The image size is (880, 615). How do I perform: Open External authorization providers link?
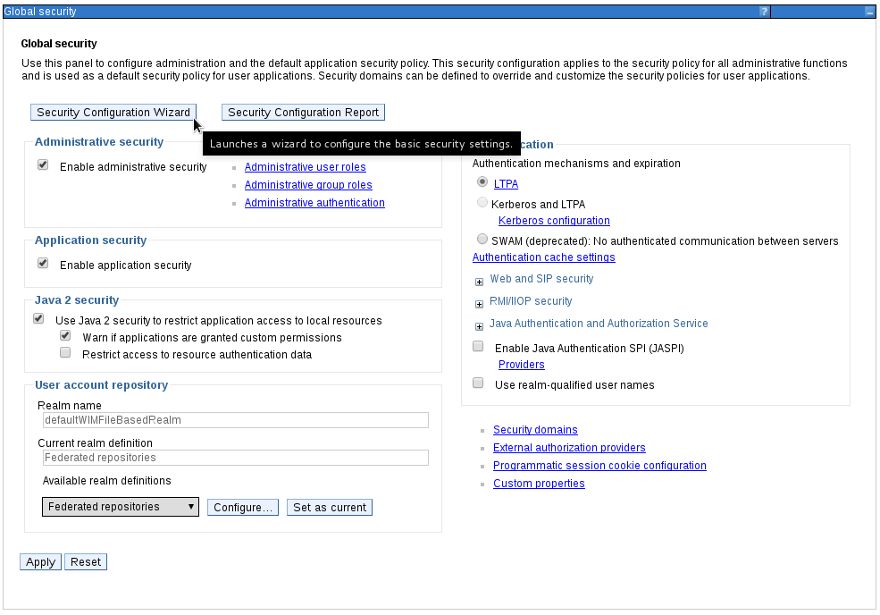(x=569, y=448)
